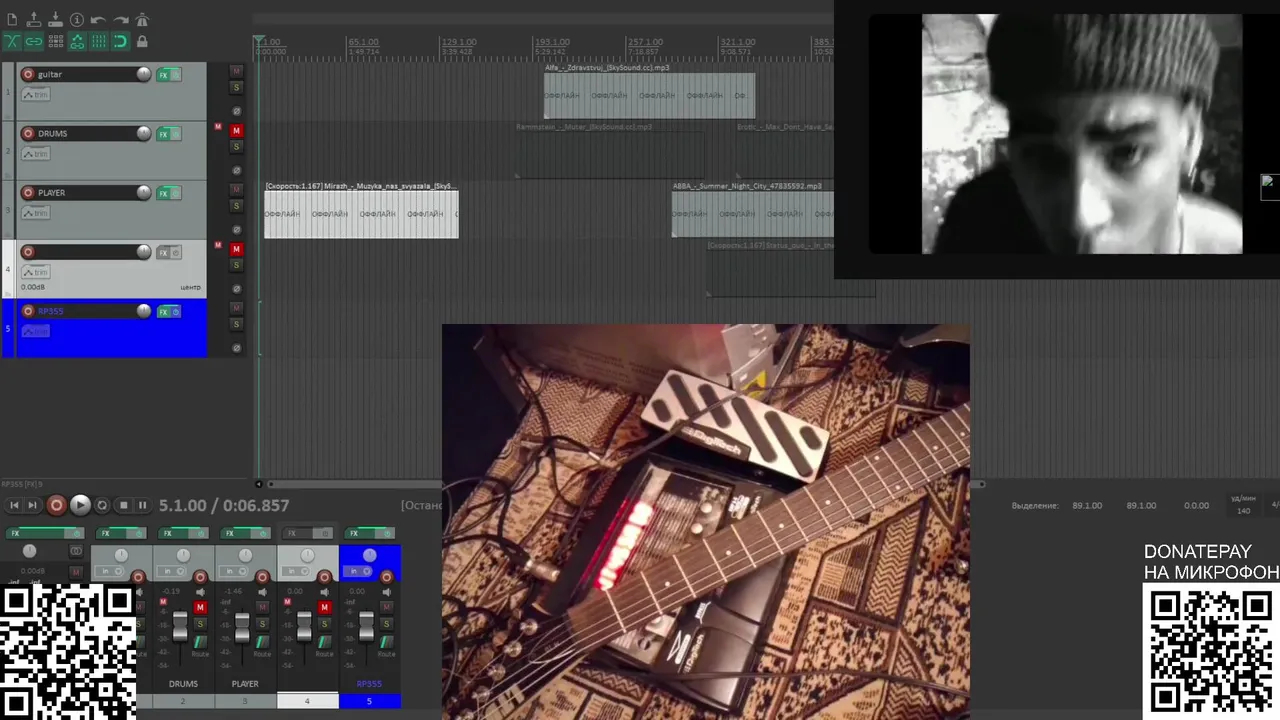Solo the RP355 track

(237, 325)
